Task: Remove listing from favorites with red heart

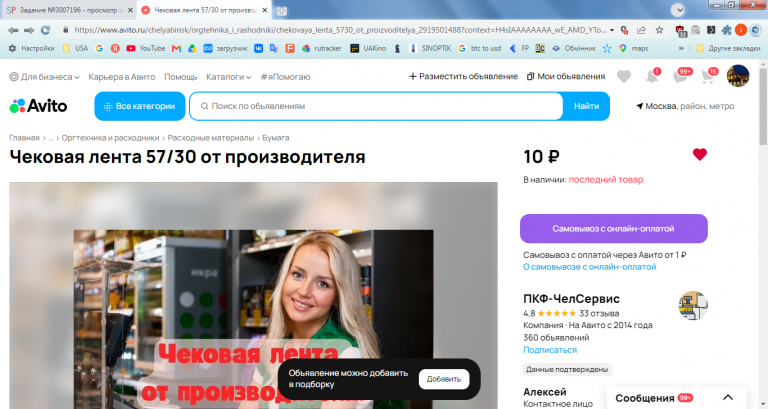Action: pyautogui.click(x=699, y=154)
